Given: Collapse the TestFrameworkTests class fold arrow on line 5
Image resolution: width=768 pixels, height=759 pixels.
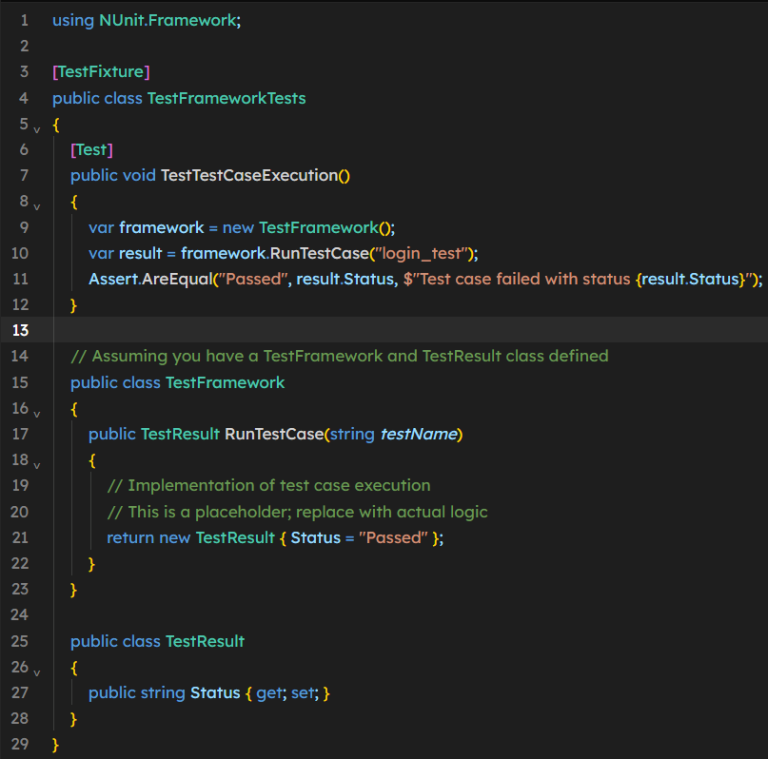Looking at the screenshot, I should tap(37, 129).
